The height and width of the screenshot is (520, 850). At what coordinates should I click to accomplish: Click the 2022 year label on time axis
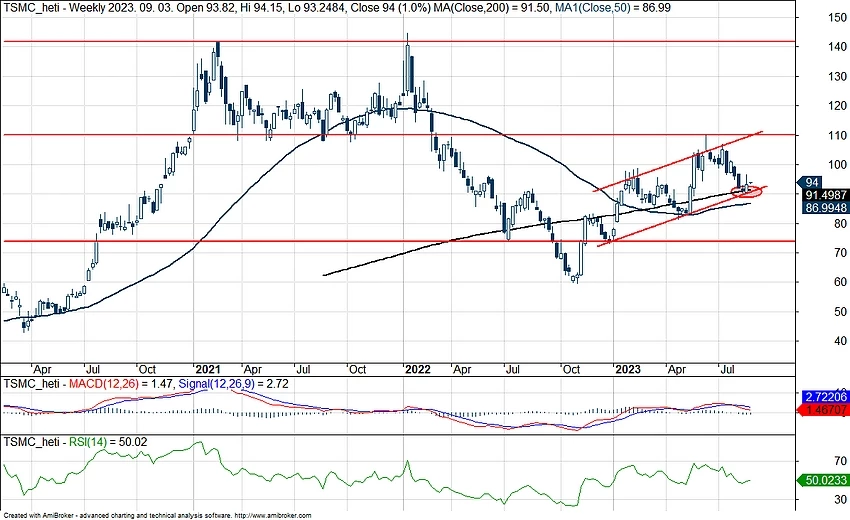[x=418, y=370]
